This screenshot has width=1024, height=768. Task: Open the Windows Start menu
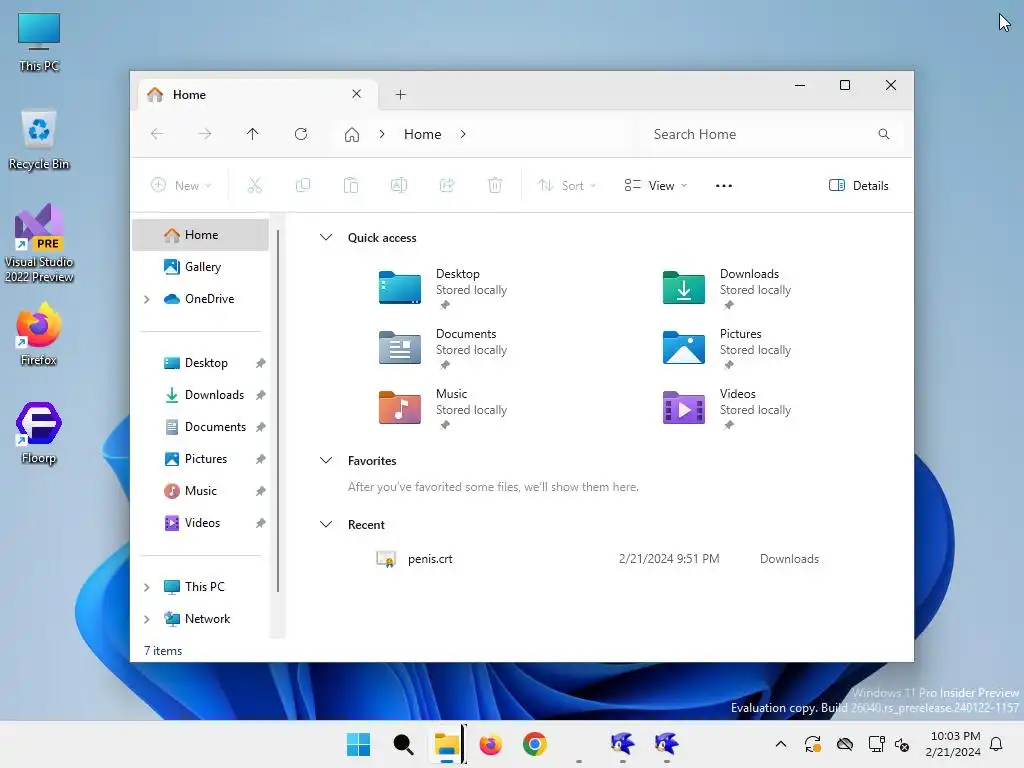tap(359, 744)
